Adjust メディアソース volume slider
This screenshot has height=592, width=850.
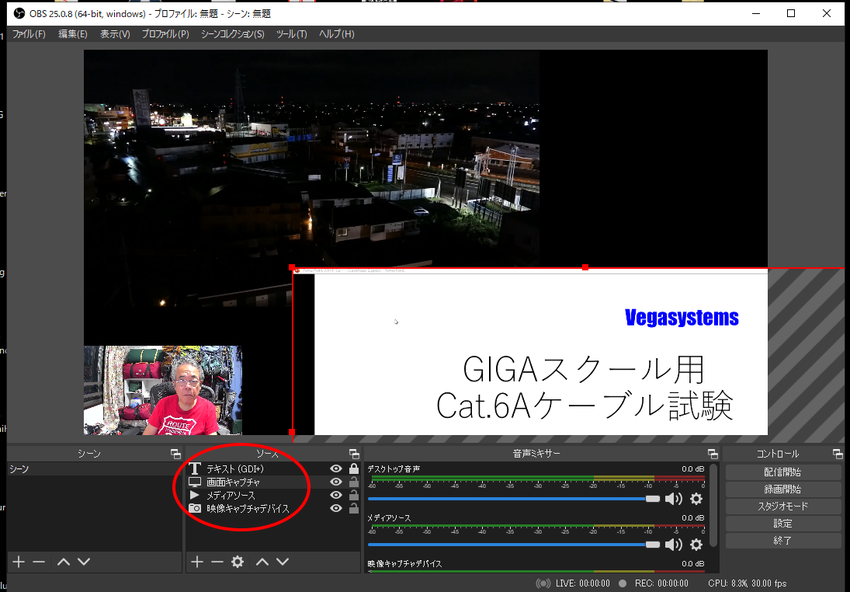click(514, 544)
